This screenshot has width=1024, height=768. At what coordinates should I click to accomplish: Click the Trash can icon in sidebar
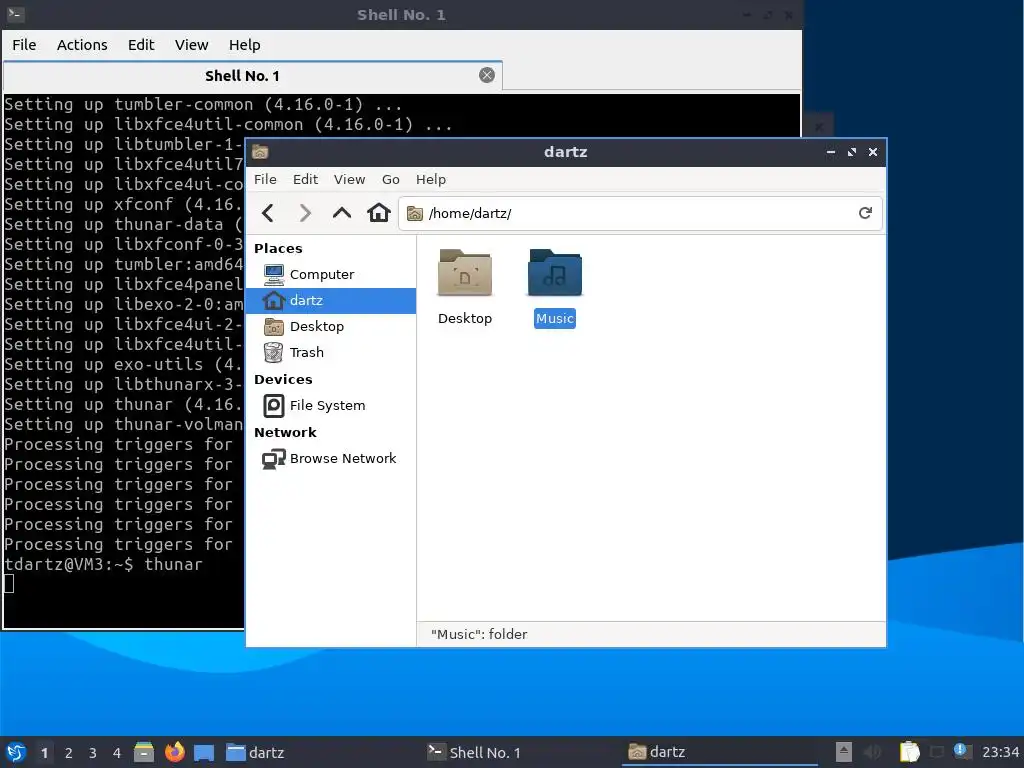(x=274, y=353)
